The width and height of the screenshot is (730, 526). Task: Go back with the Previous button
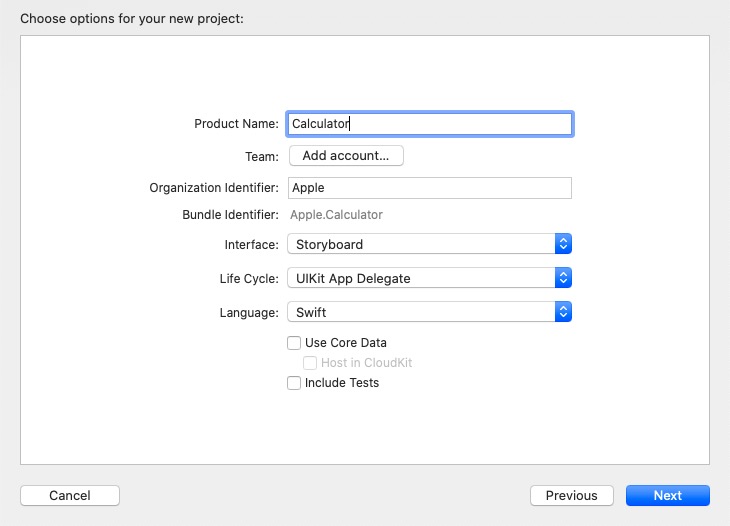pyautogui.click(x=572, y=495)
